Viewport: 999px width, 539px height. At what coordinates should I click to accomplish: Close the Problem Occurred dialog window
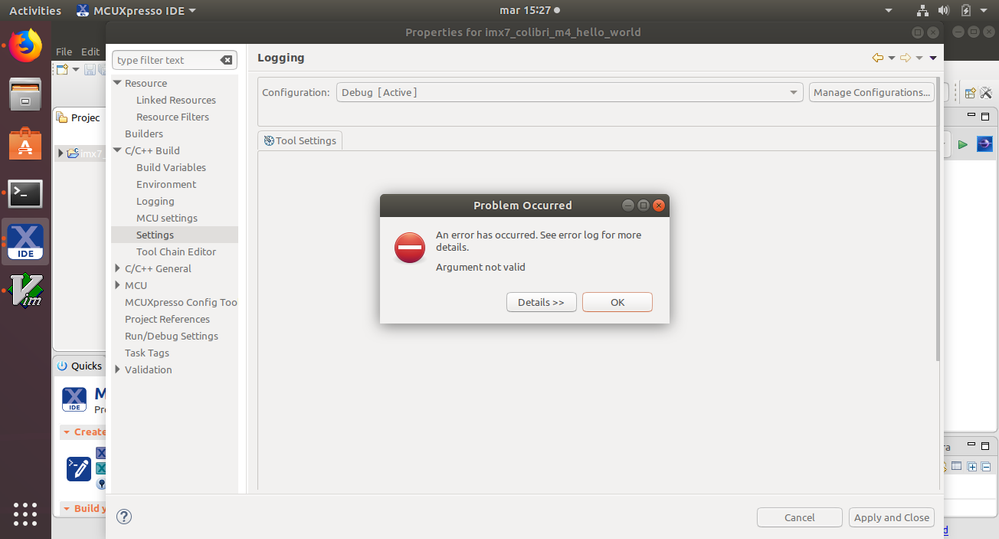[659, 205]
